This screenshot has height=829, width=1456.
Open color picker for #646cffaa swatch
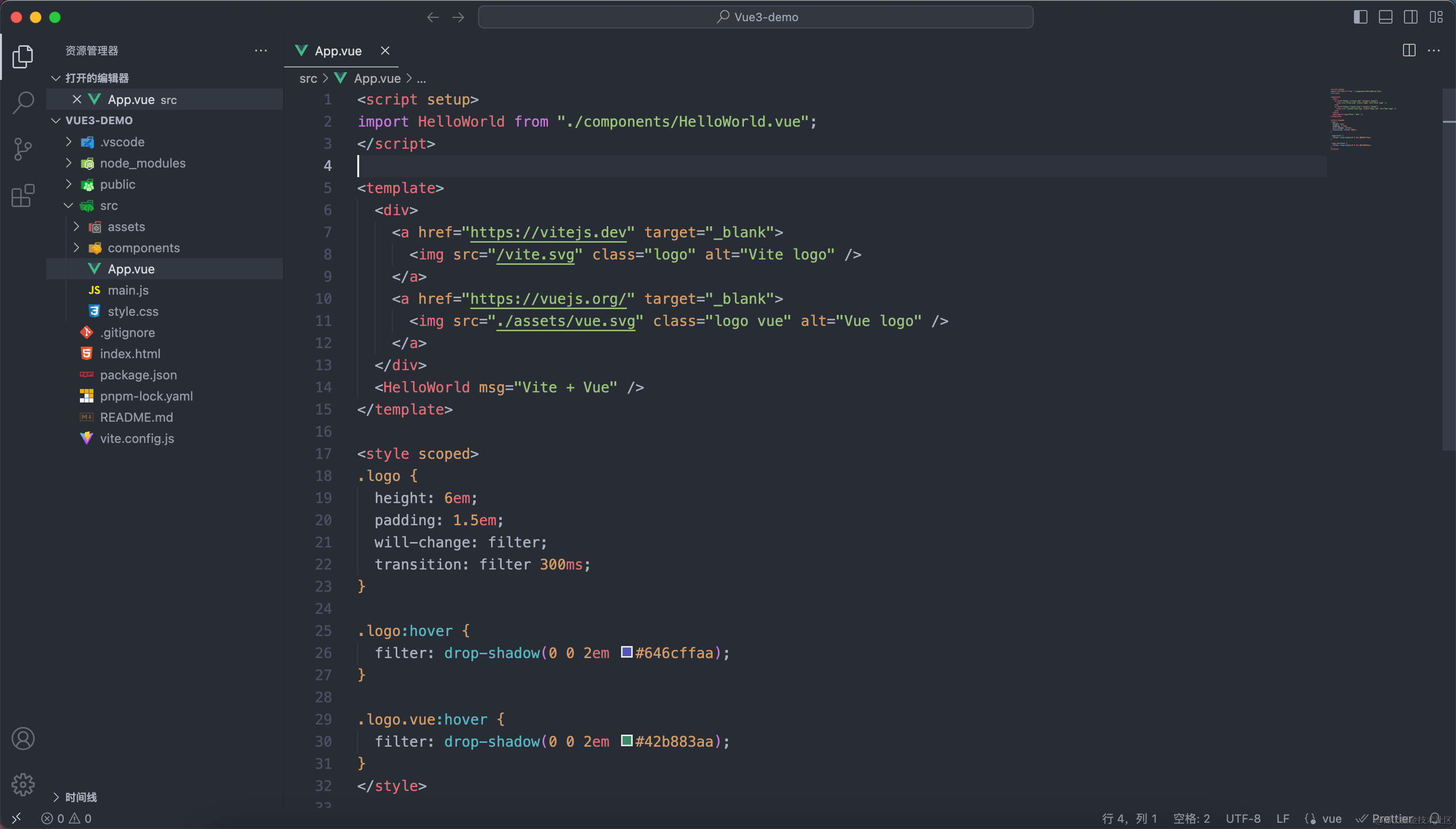pos(626,652)
